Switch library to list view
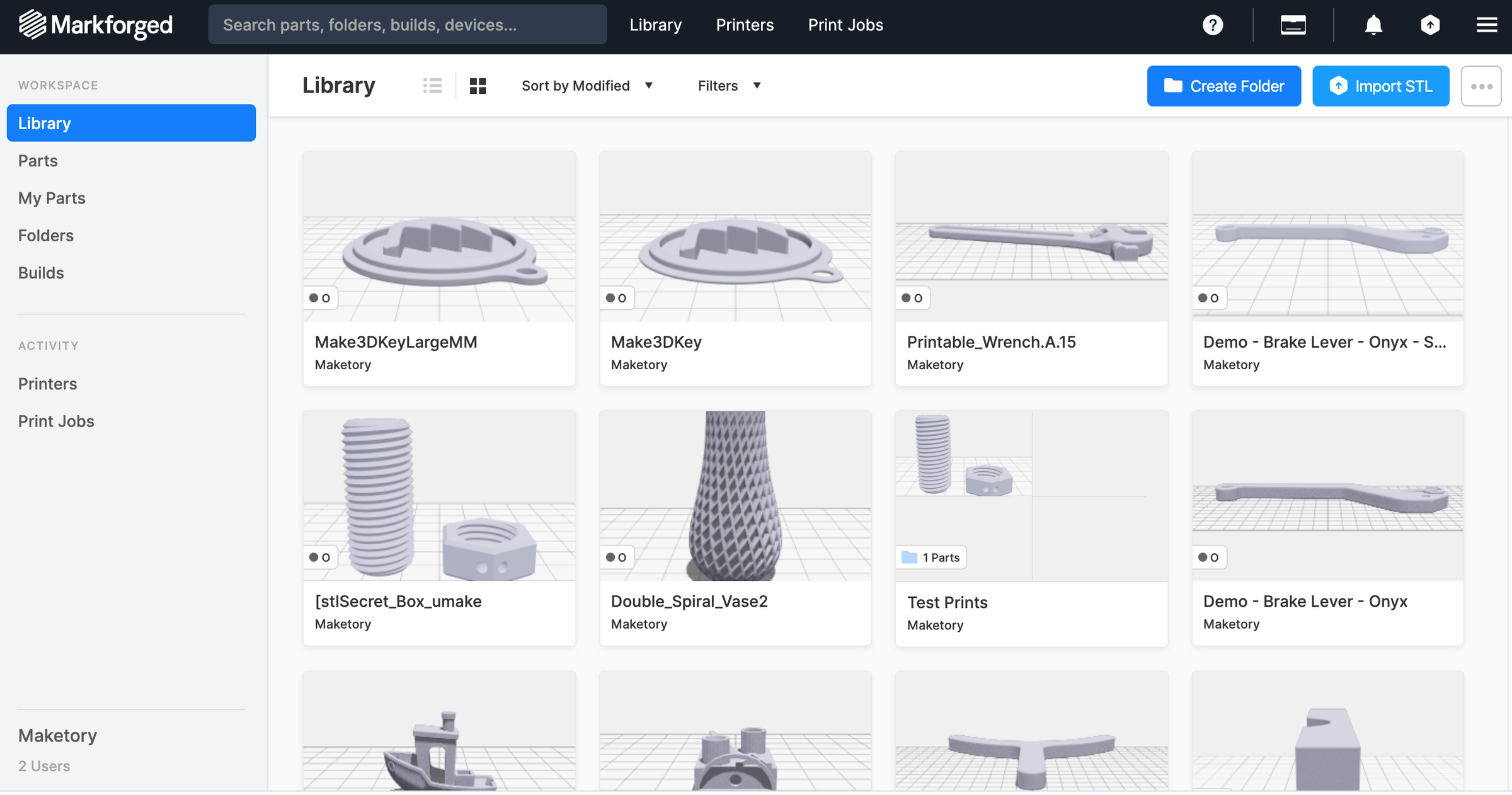1512x795 pixels. (433, 86)
